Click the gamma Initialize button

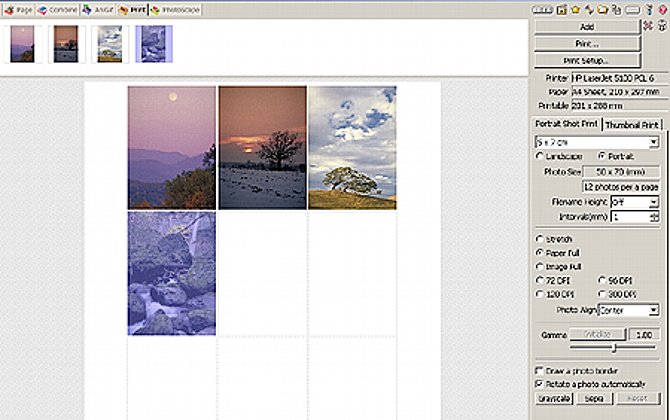click(597, 335)
